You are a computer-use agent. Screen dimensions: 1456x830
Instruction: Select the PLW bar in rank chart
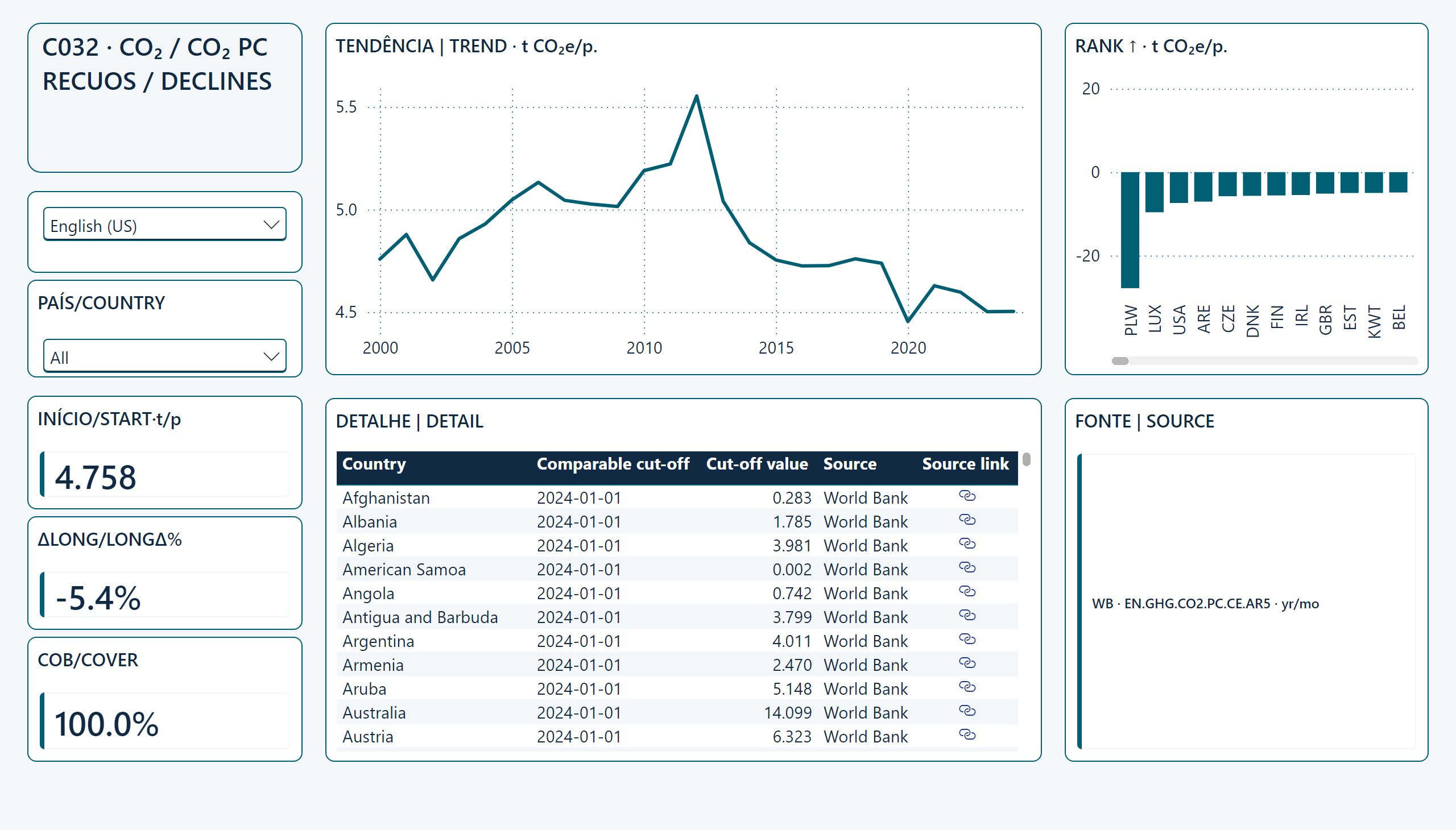[1130, 230]
